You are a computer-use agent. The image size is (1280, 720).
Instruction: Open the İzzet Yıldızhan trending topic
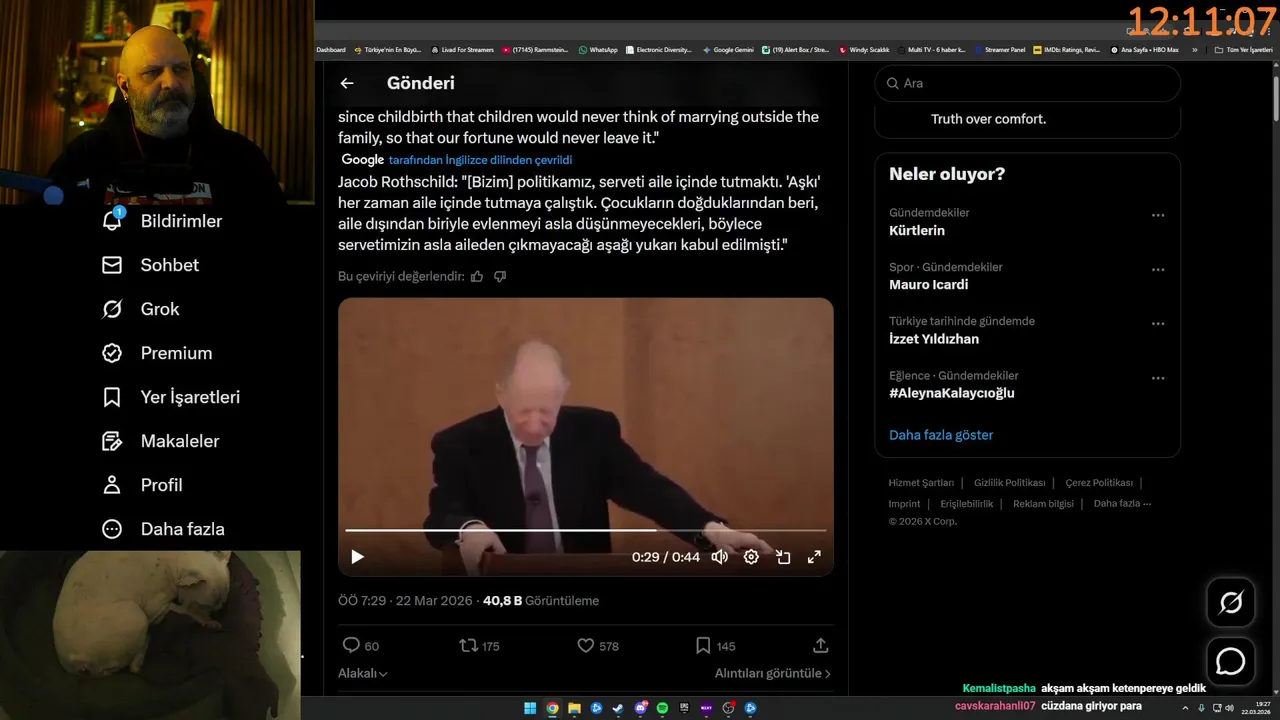point(934,339)
